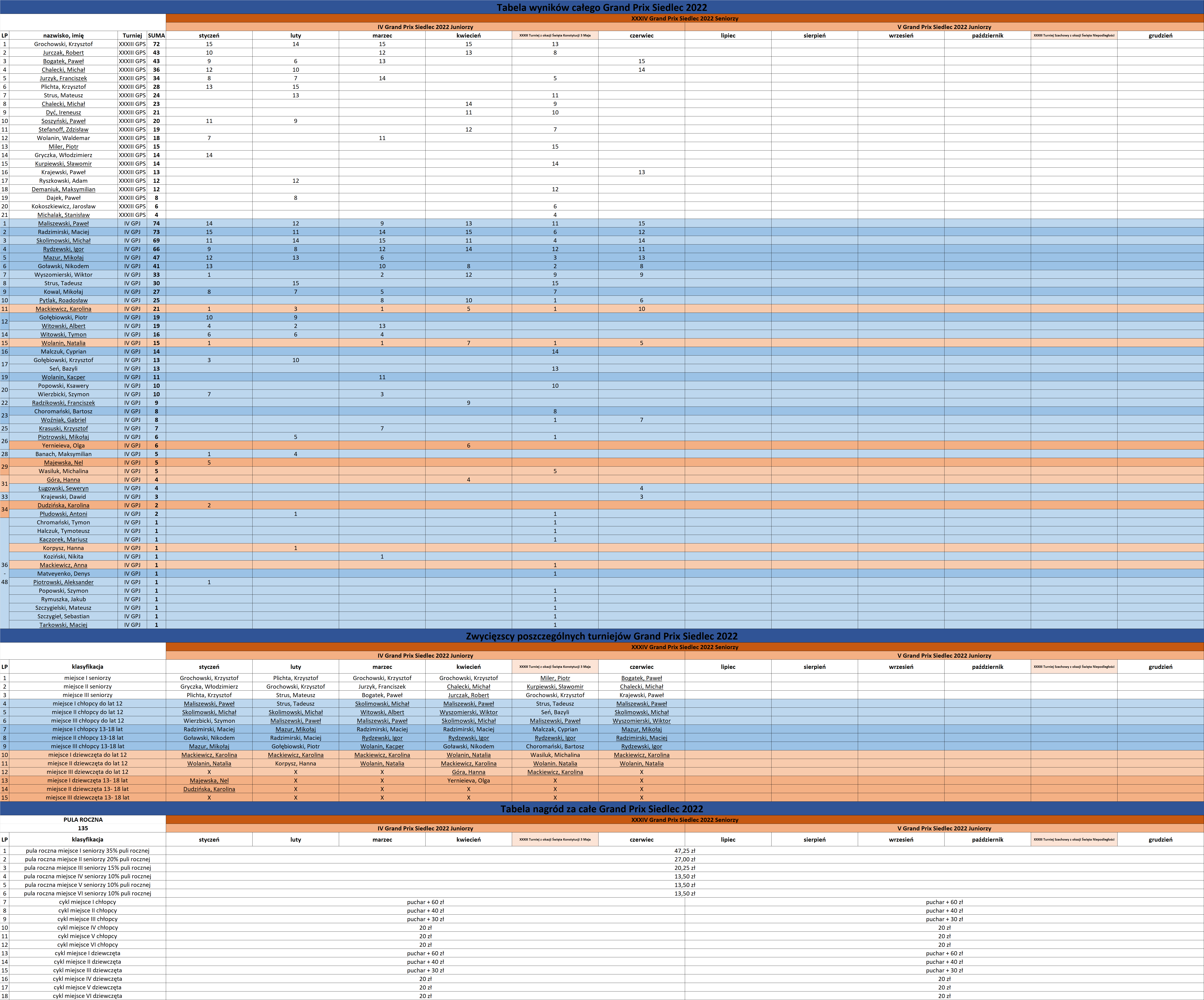Select classification row 'miejsce I dziewczęta do lat 12'
The height and width of the screenshot is (1000, 1204).
click(87, 755)
